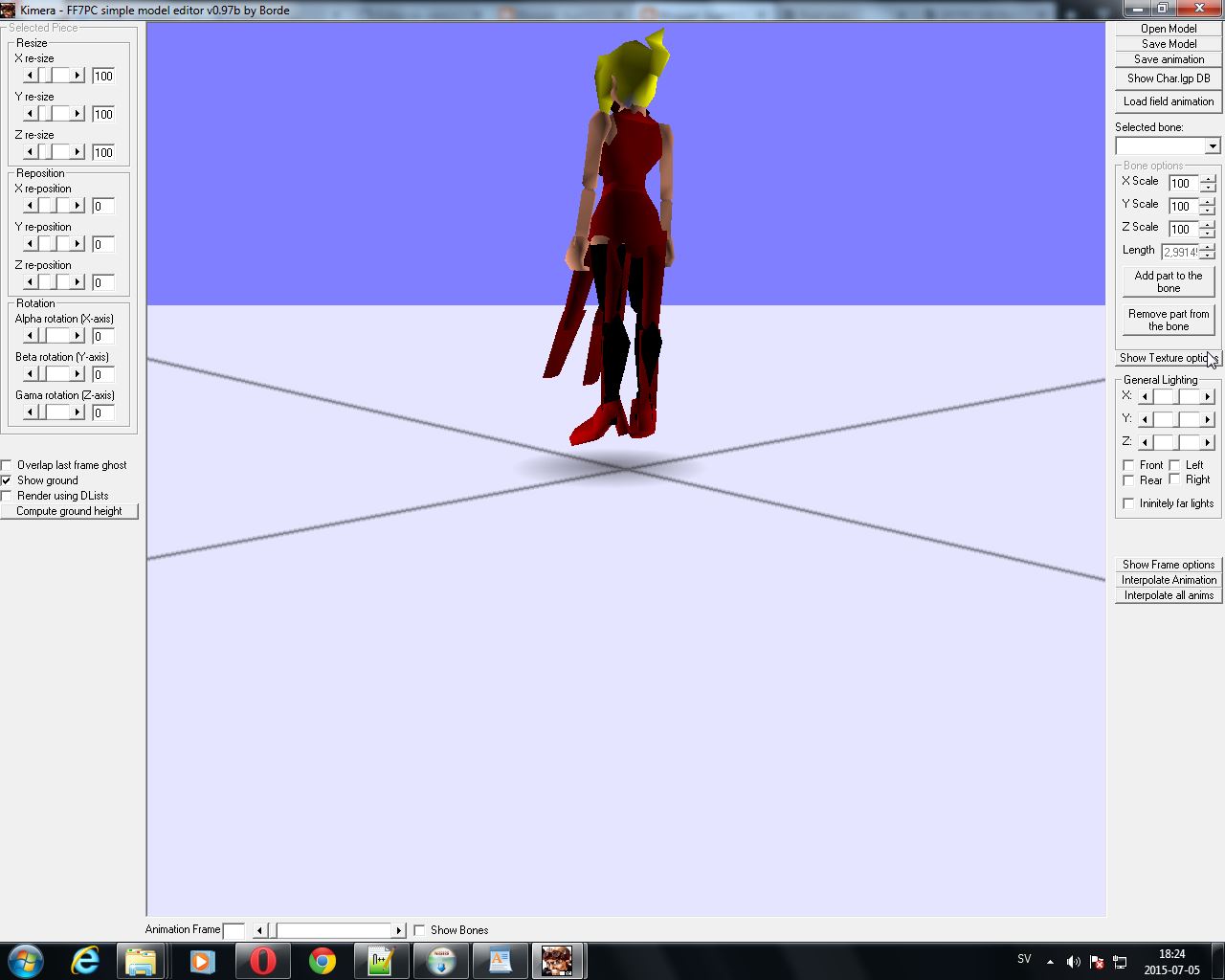Open Windows Media Player from the taskbar
Viewport: 1225px width, 980px height.
[202, 961]
